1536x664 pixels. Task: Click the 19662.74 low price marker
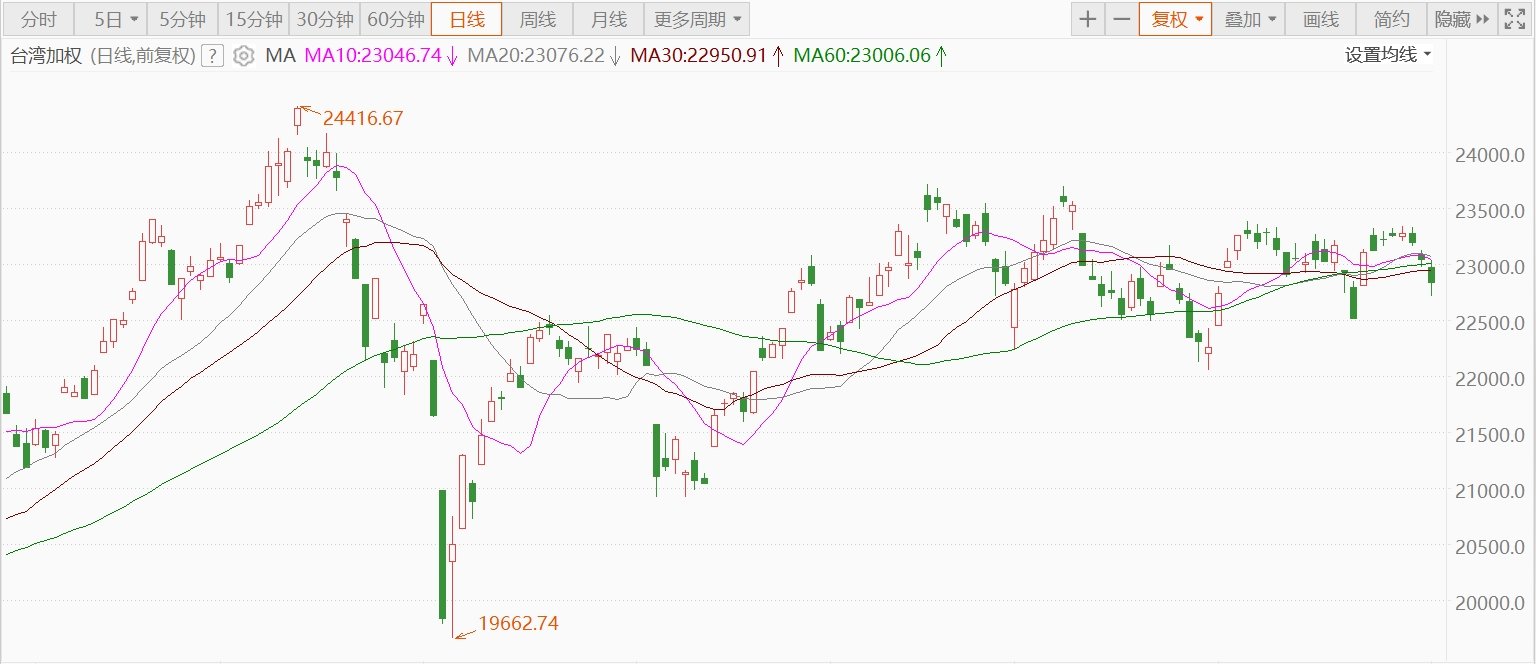pos(518,623)
